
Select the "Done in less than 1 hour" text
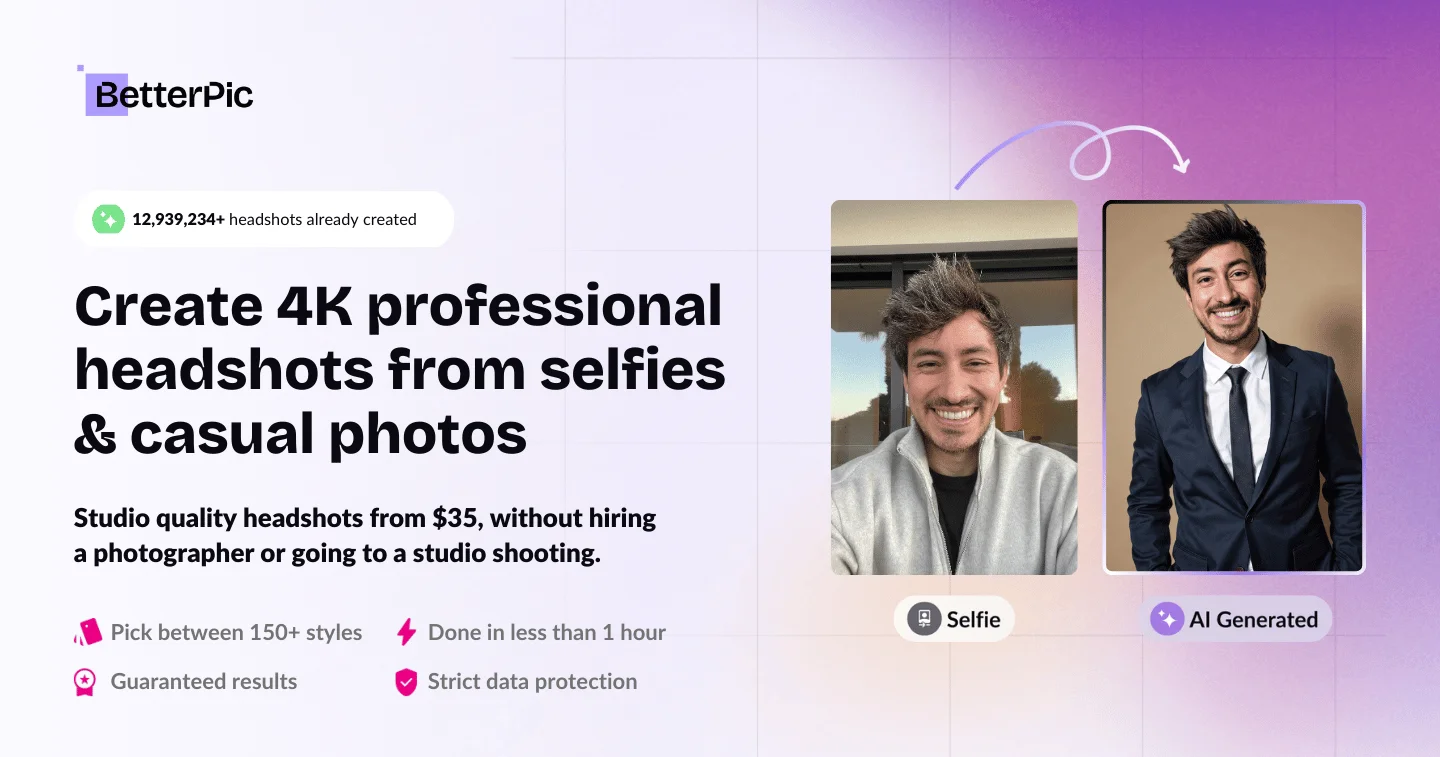click(x=546, y=632)
